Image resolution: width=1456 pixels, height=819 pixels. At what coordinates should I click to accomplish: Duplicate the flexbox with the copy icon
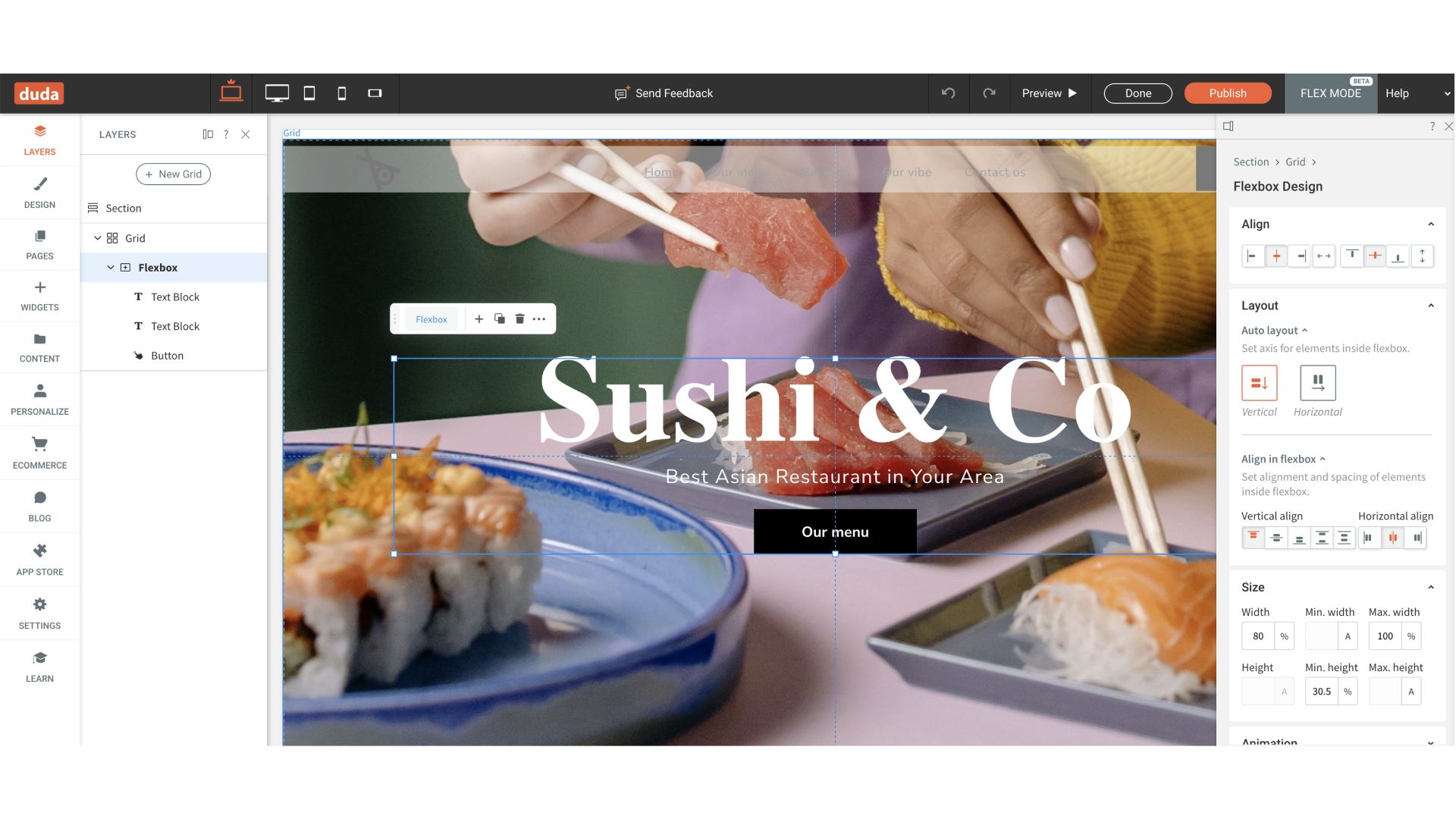tap(499, 319)
